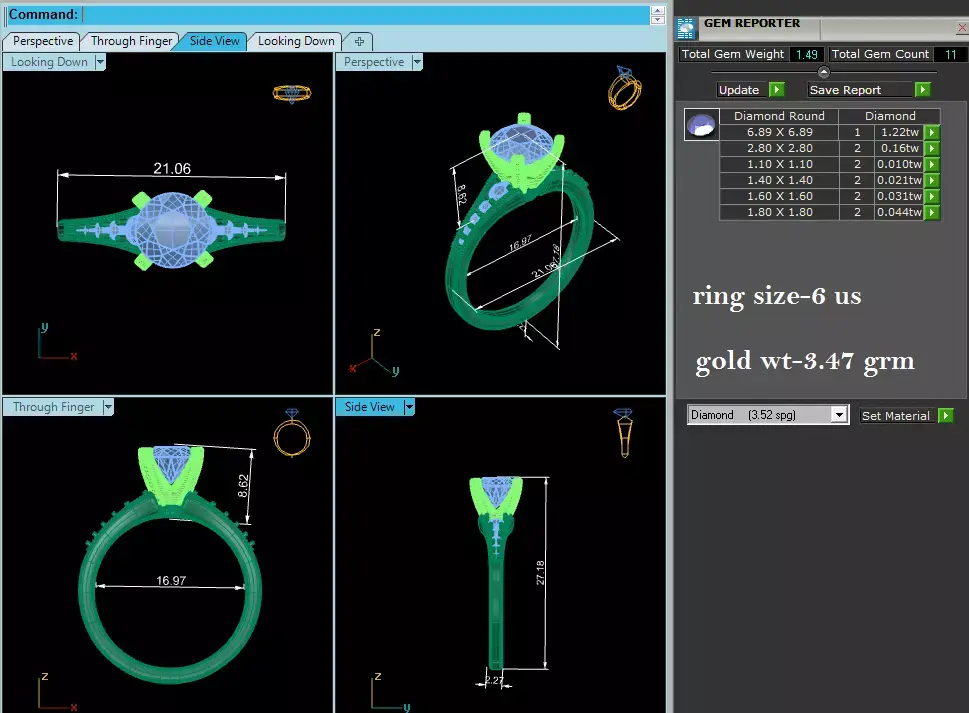Click the add new viewport tab icon

[x=360, y=41]
